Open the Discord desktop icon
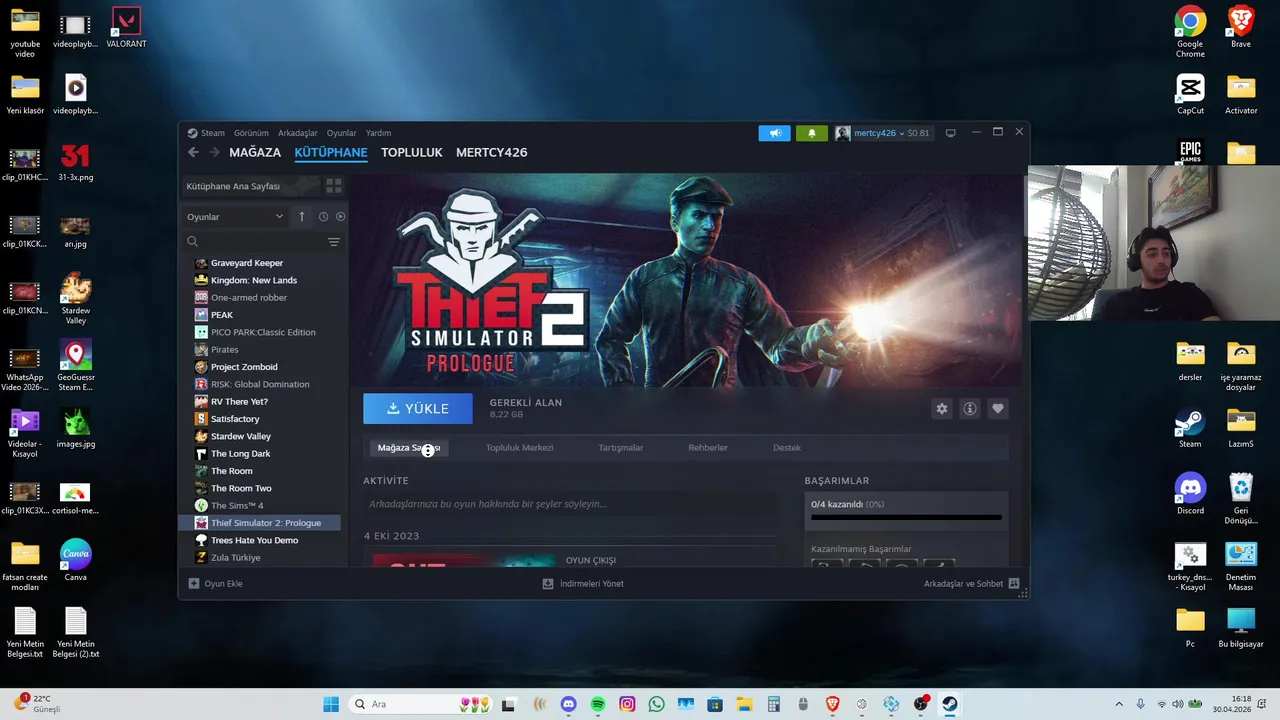This screenshot has width=1280, height=720. (x=1190, y=494)
